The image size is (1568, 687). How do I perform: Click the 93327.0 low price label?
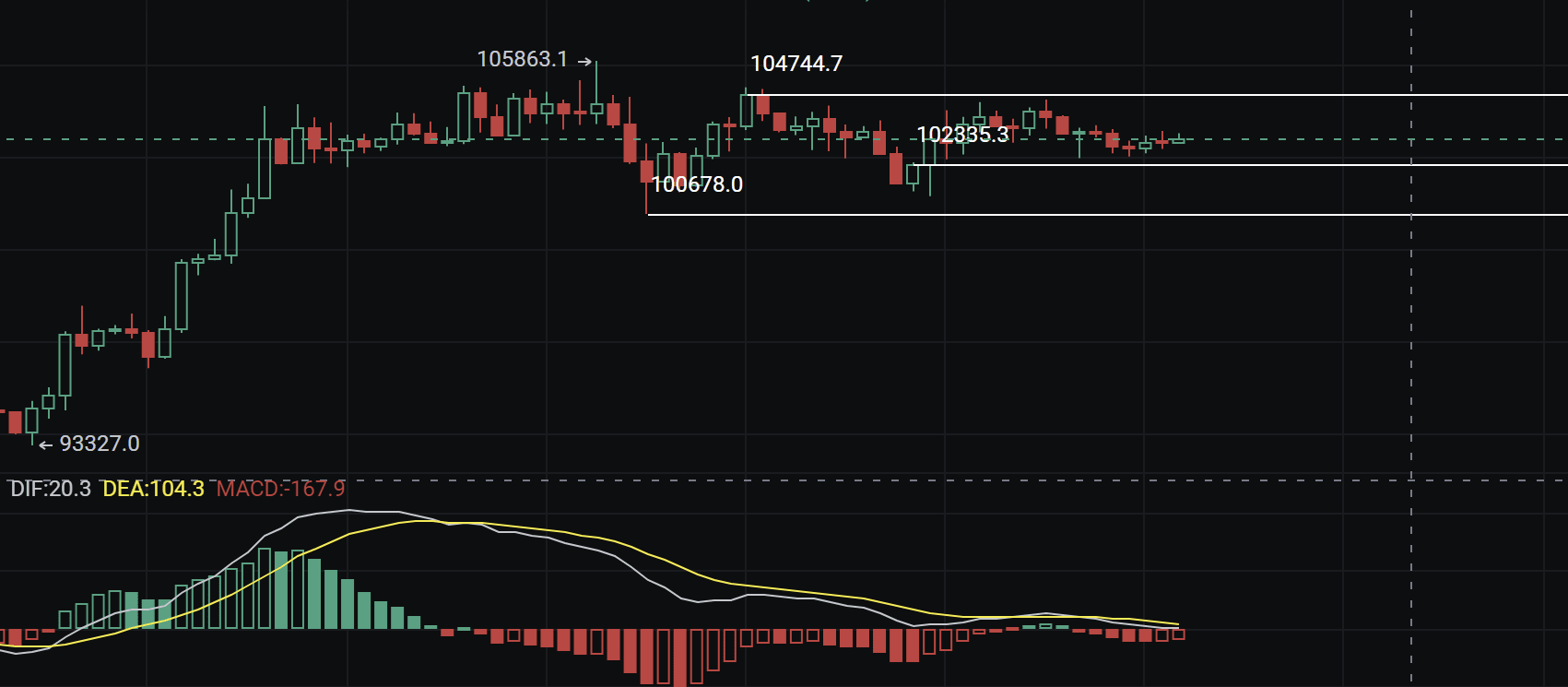tap(100, 444)
